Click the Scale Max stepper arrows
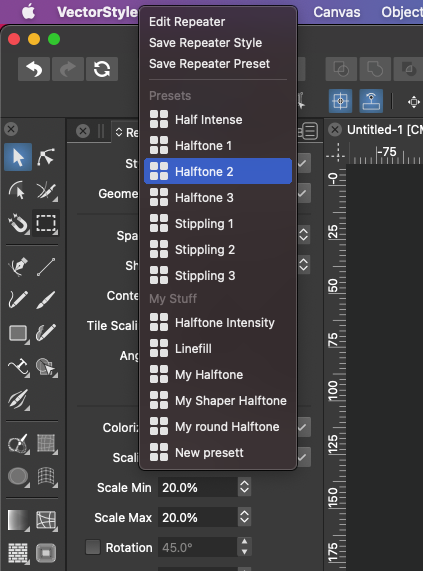Viewport: 423px width, 571px height. (244, 517)
